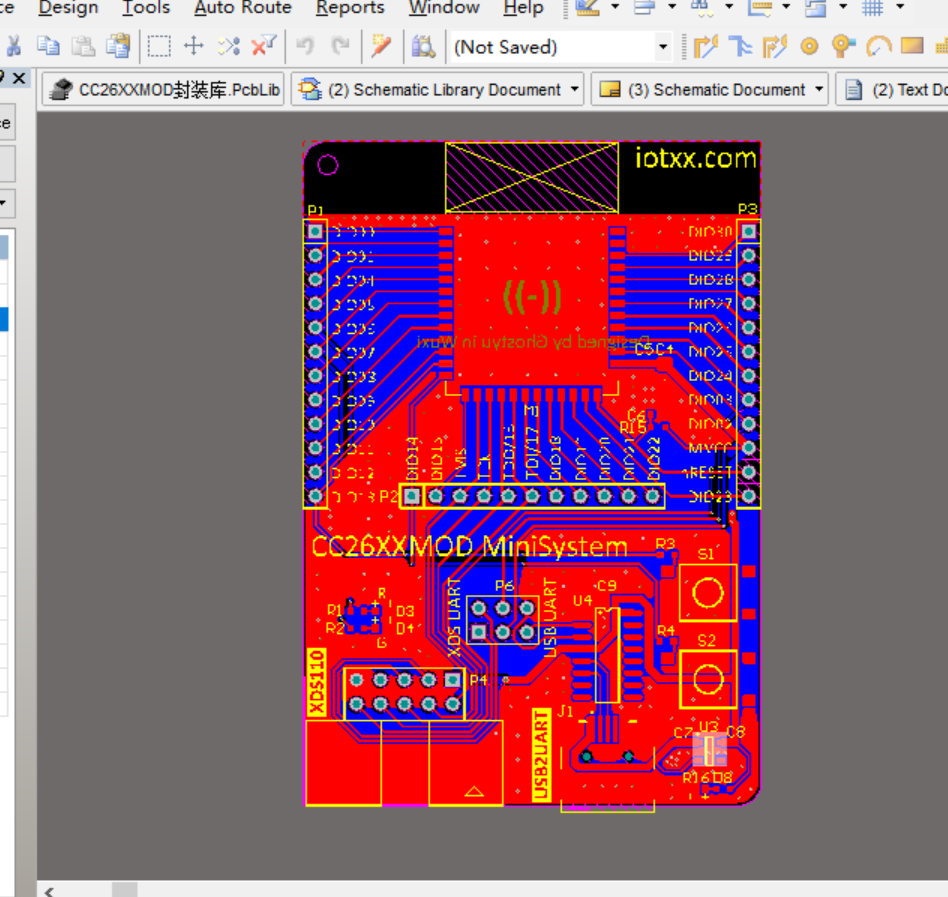Expand Schematic Library Document tab dropdown

(x=574, y=89)
